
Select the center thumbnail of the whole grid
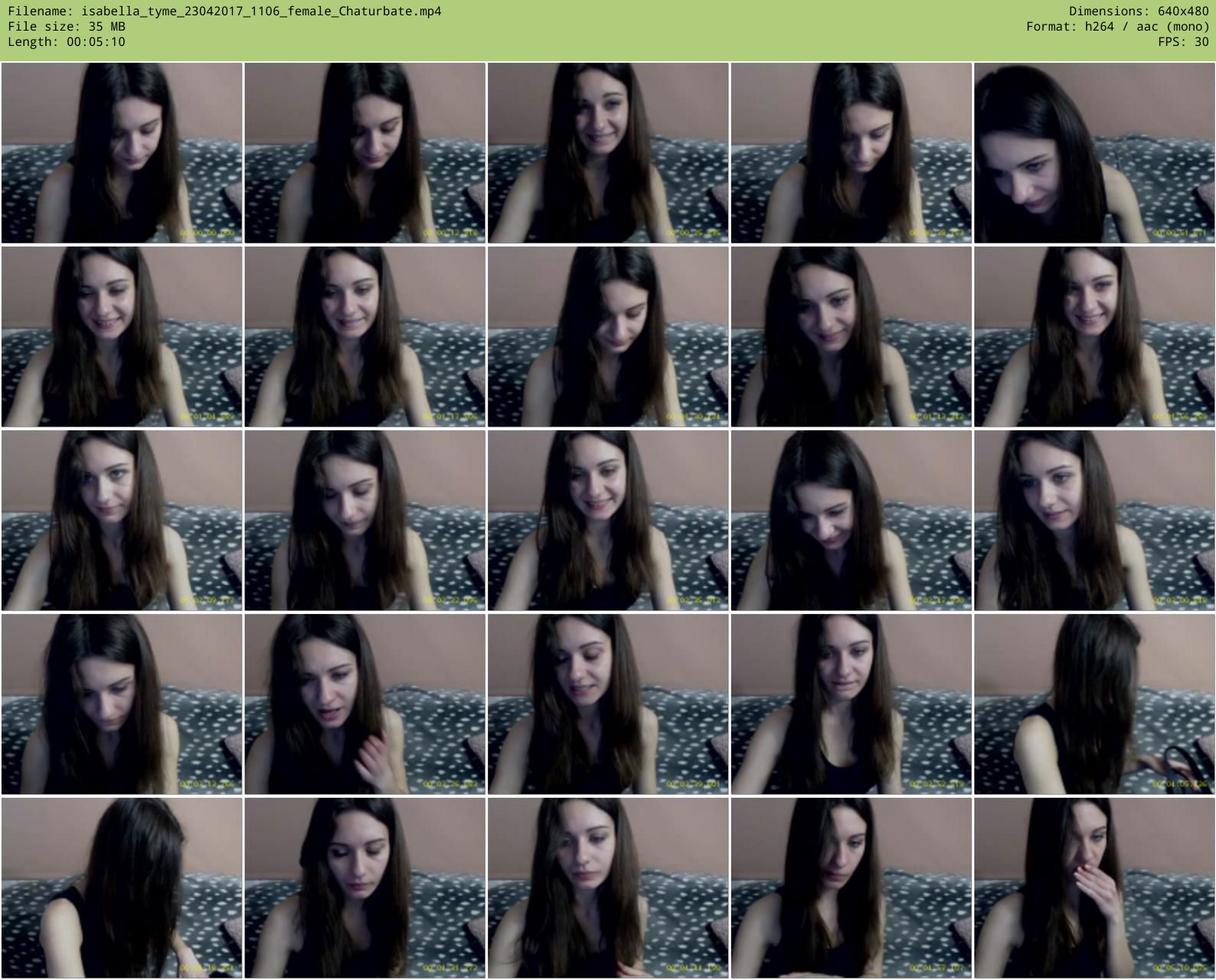(x=608, y=521)
